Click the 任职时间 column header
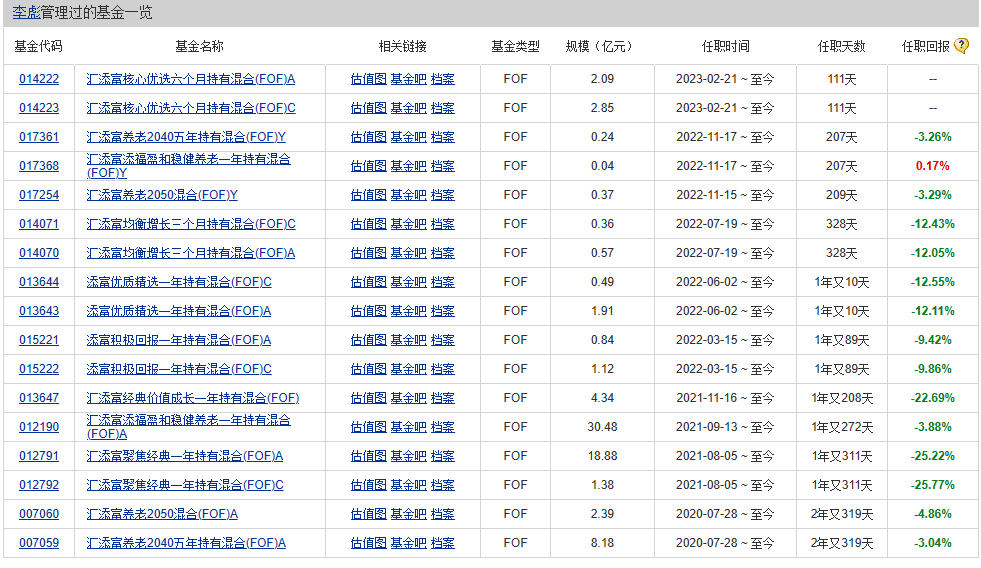Image resolution: width=981 pixels, height=568 pixels. pos(725,46)
